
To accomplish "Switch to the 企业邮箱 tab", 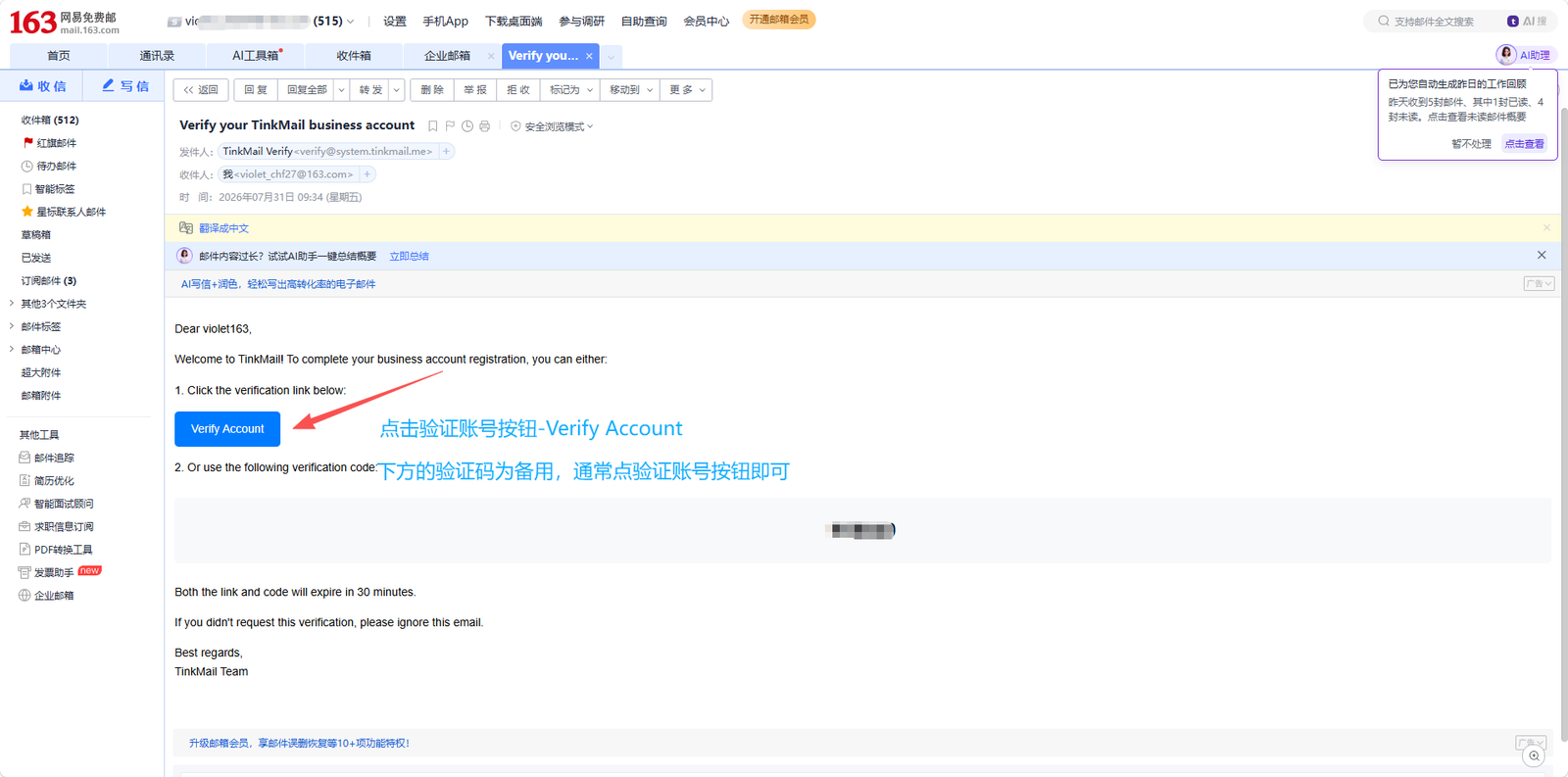I will (x=447, y=56).
